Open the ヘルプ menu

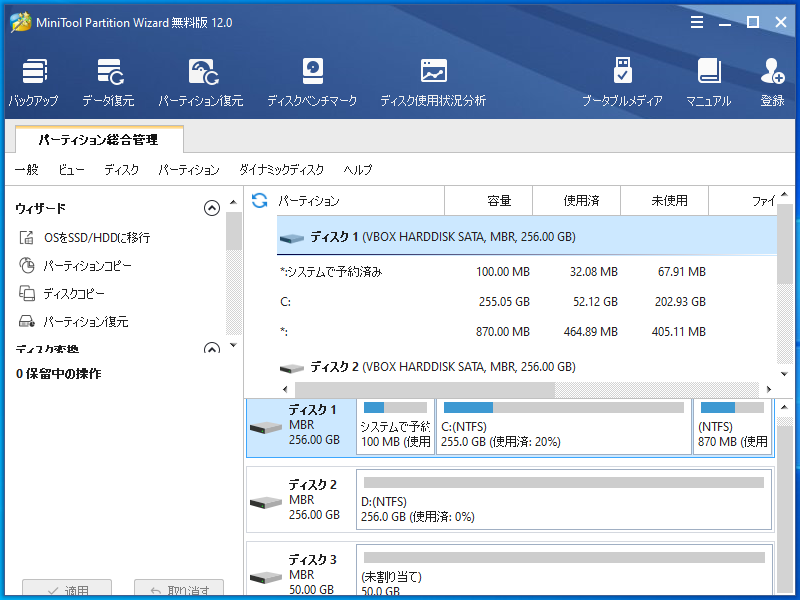358,169
